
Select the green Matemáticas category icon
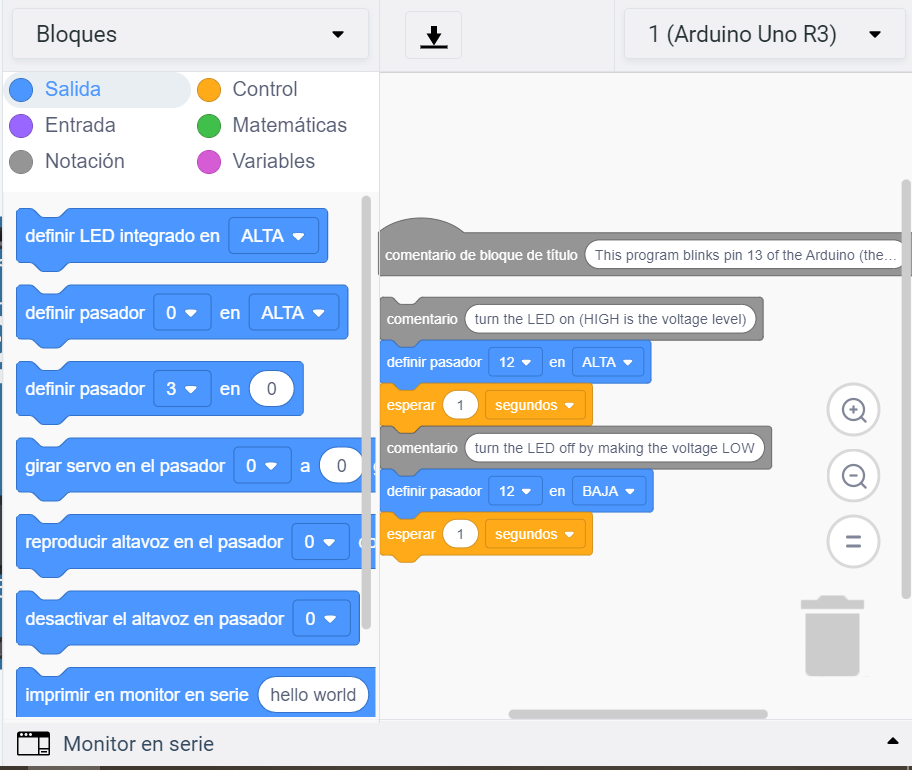209,125
